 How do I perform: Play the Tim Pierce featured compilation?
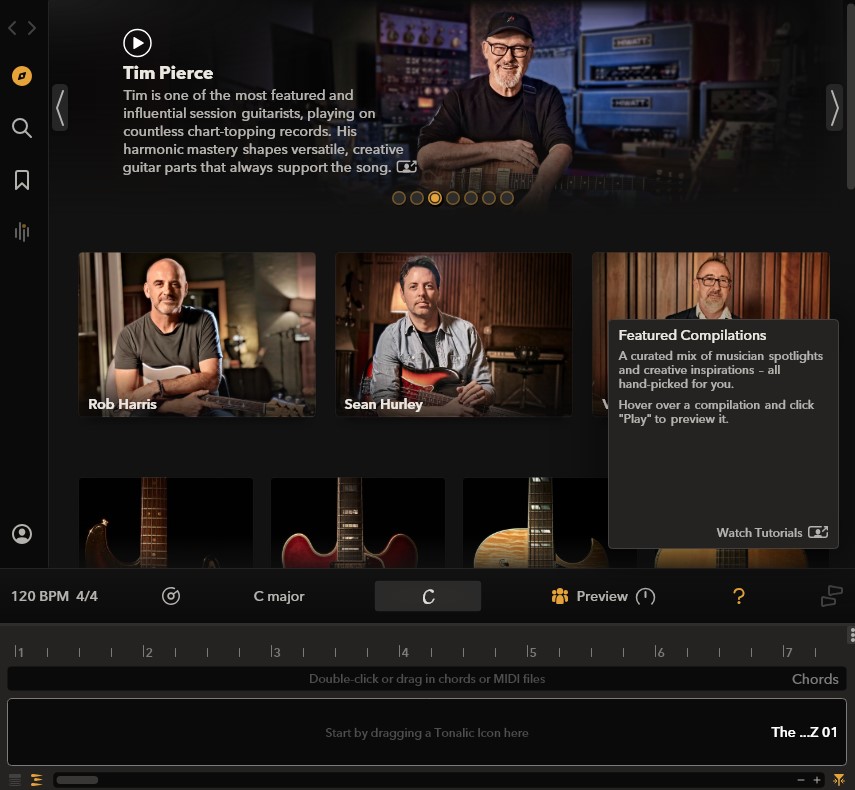point(137,42)
